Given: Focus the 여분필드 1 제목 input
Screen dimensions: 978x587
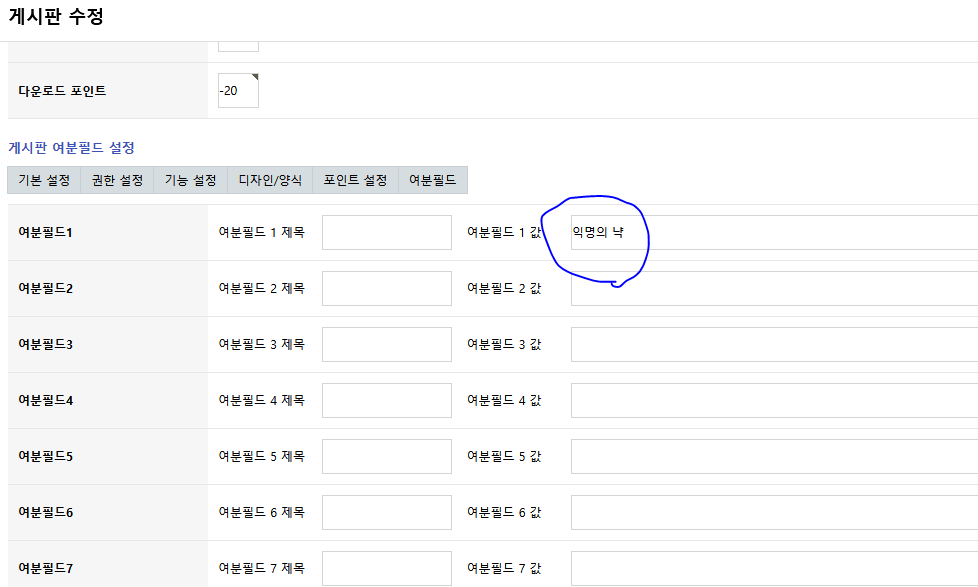Looking at the screenshot, I should coord(386,233).
